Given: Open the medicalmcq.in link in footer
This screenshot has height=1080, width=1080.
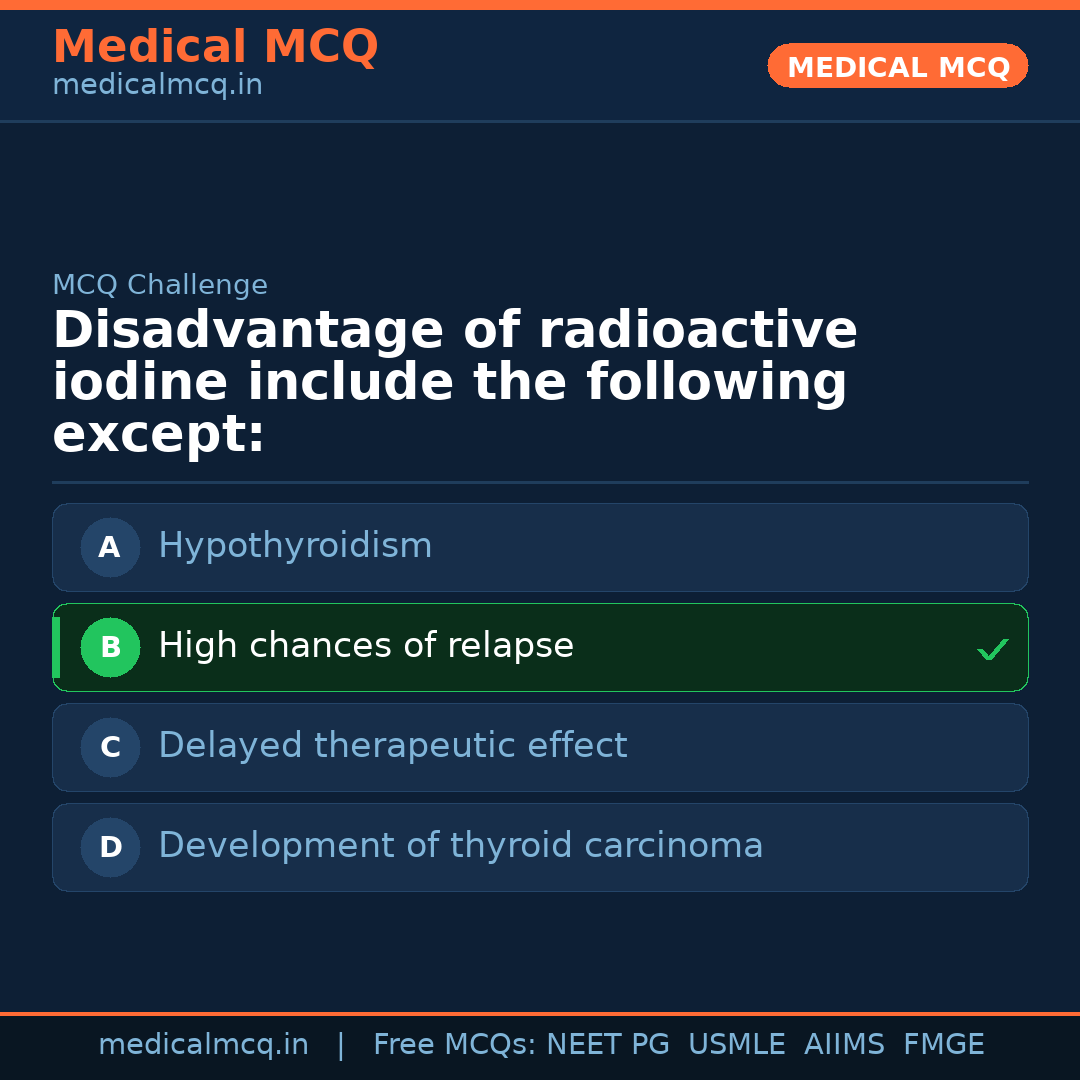Looking at the screenshot, I should 203,1045.
